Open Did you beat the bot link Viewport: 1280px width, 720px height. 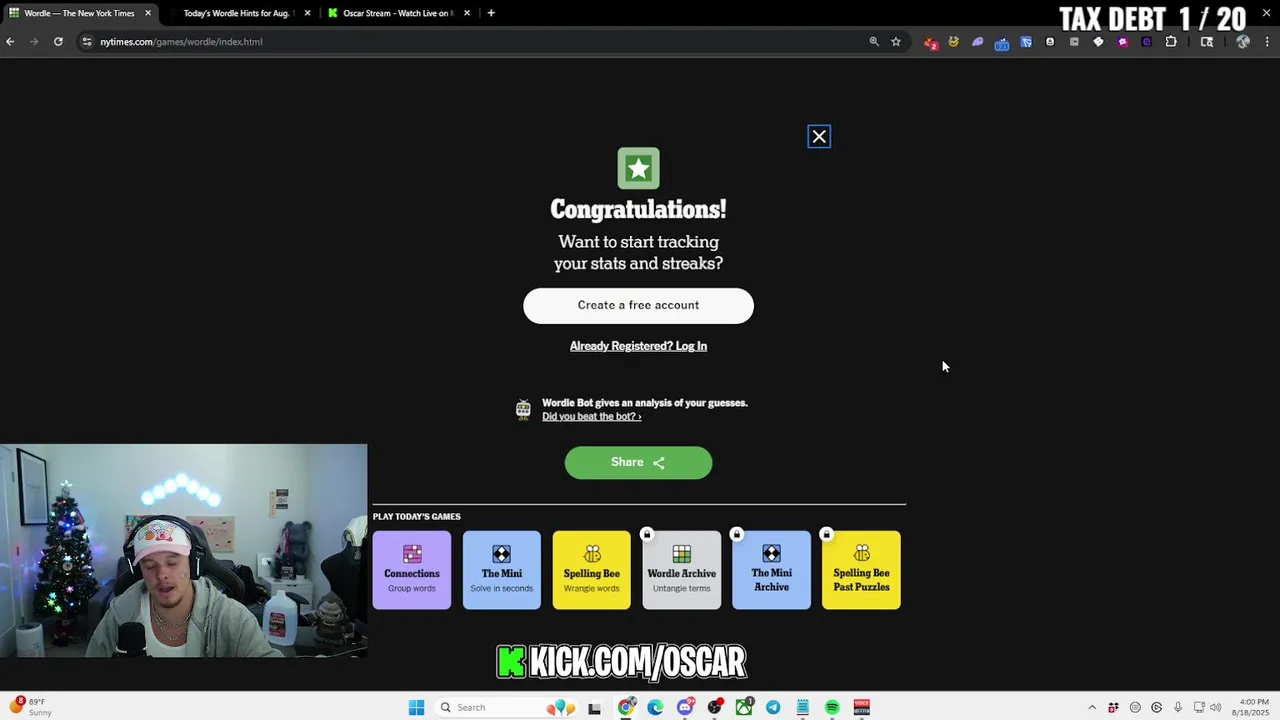pos(591,417)
